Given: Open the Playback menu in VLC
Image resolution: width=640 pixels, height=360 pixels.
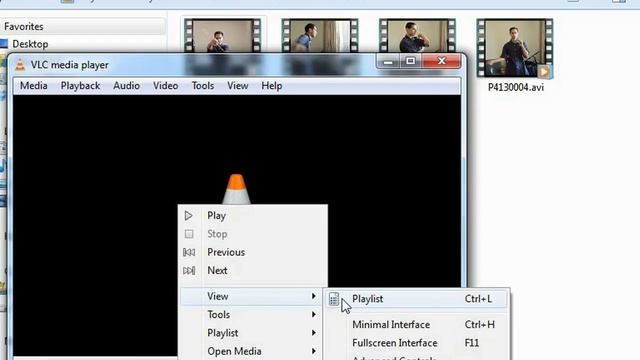Looking at the screenshot, I should [80, 86].
